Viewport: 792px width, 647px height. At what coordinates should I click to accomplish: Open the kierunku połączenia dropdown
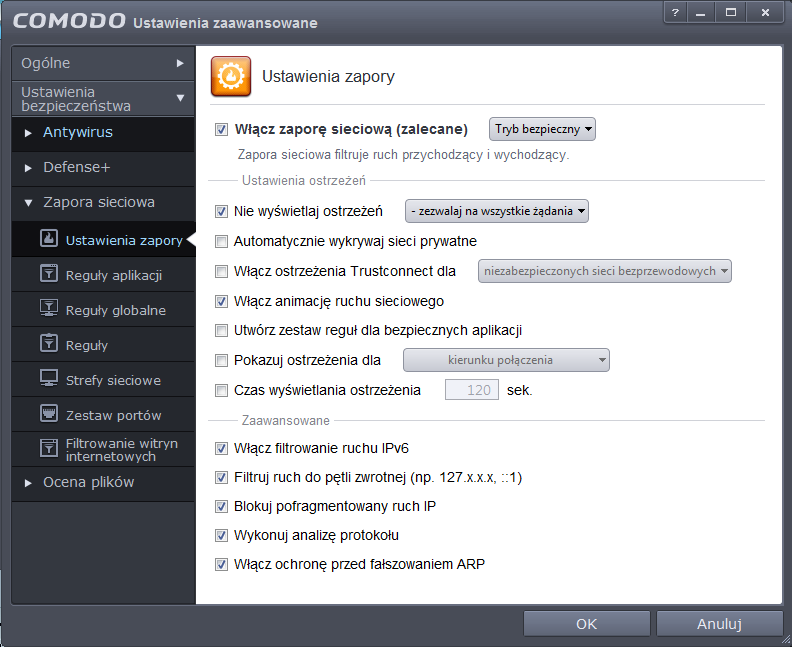(506, 360)
